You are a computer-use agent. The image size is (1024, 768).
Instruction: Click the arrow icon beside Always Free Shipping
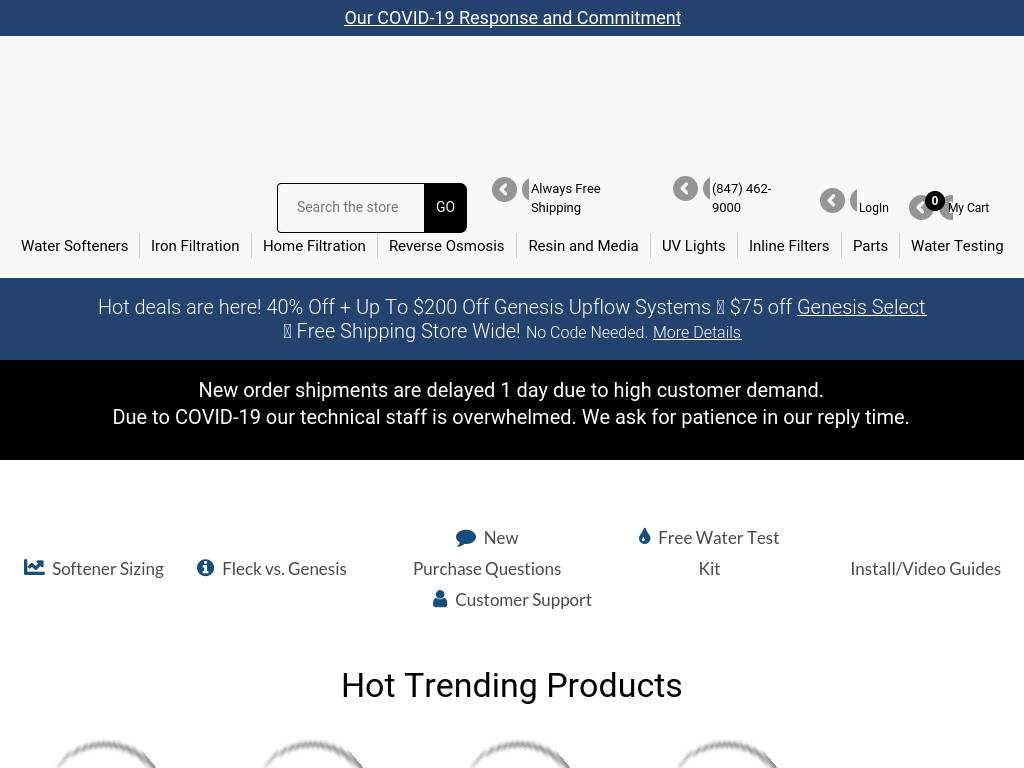pos(504,190)
